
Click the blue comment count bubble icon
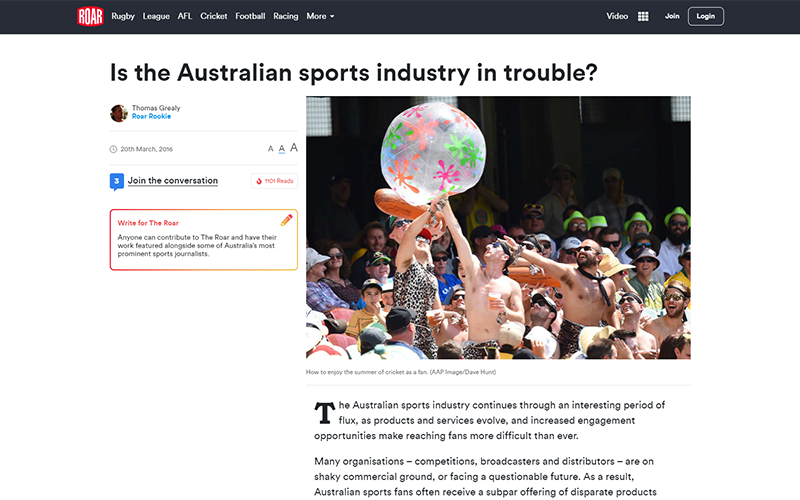pos(117,181)
